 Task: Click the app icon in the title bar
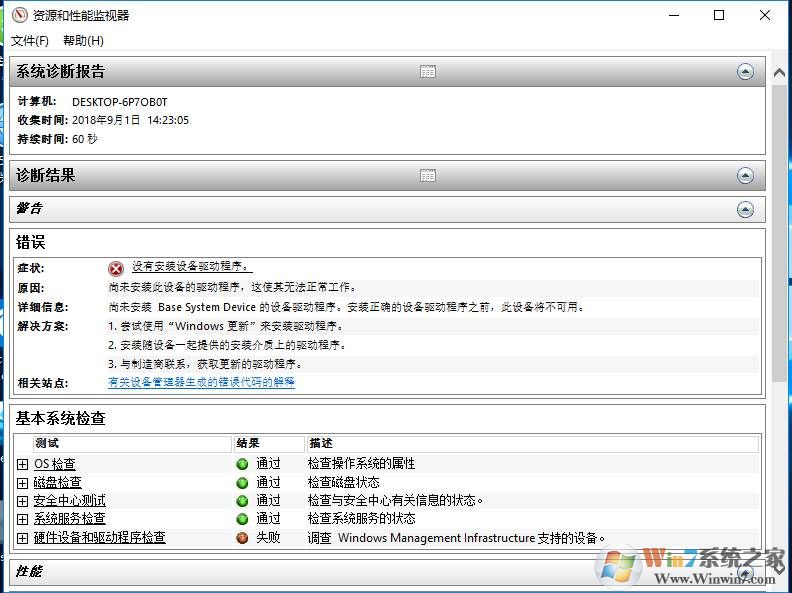[x=17, y=15]
